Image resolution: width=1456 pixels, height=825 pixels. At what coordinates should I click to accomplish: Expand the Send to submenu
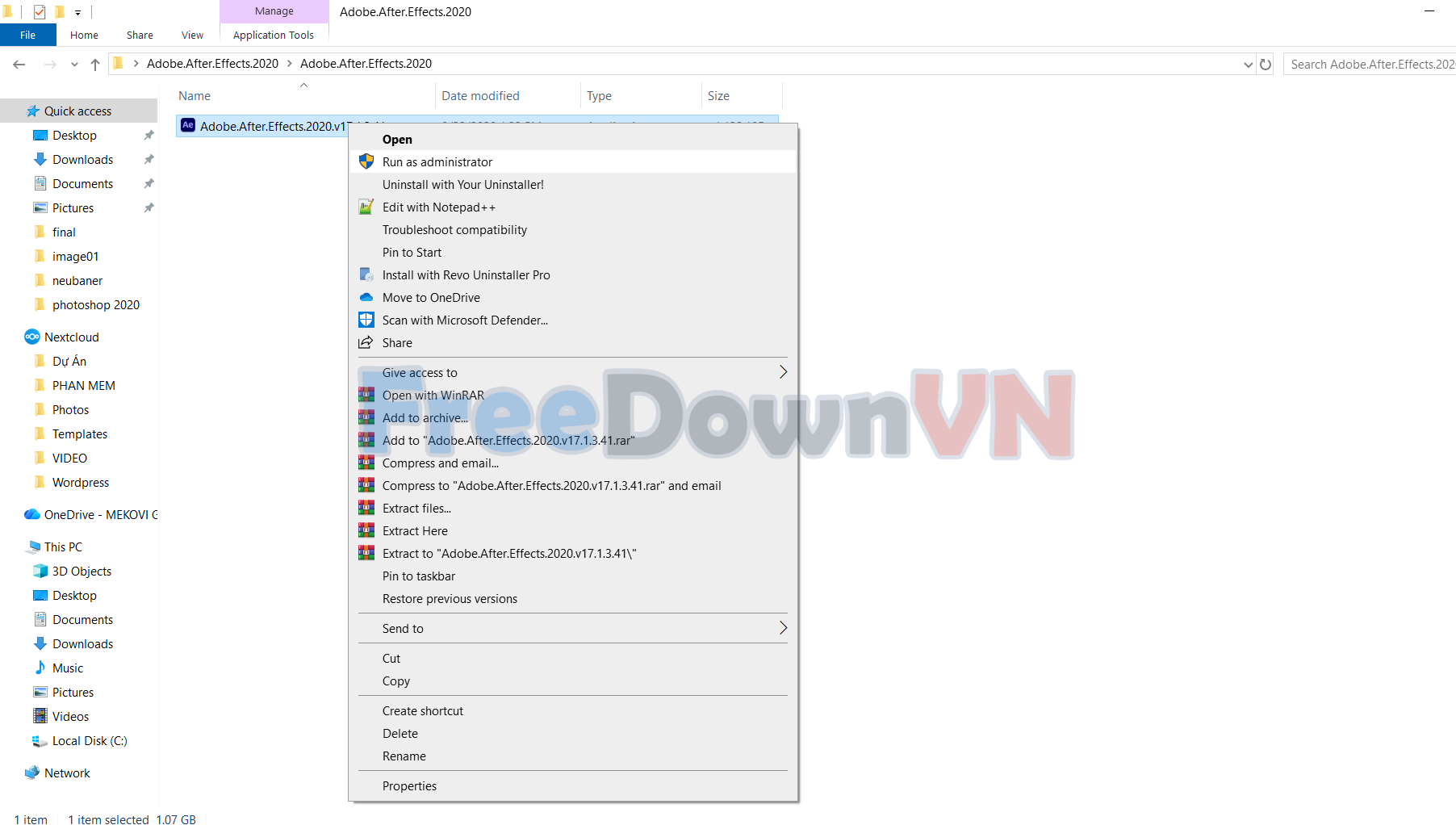[782, 628]
